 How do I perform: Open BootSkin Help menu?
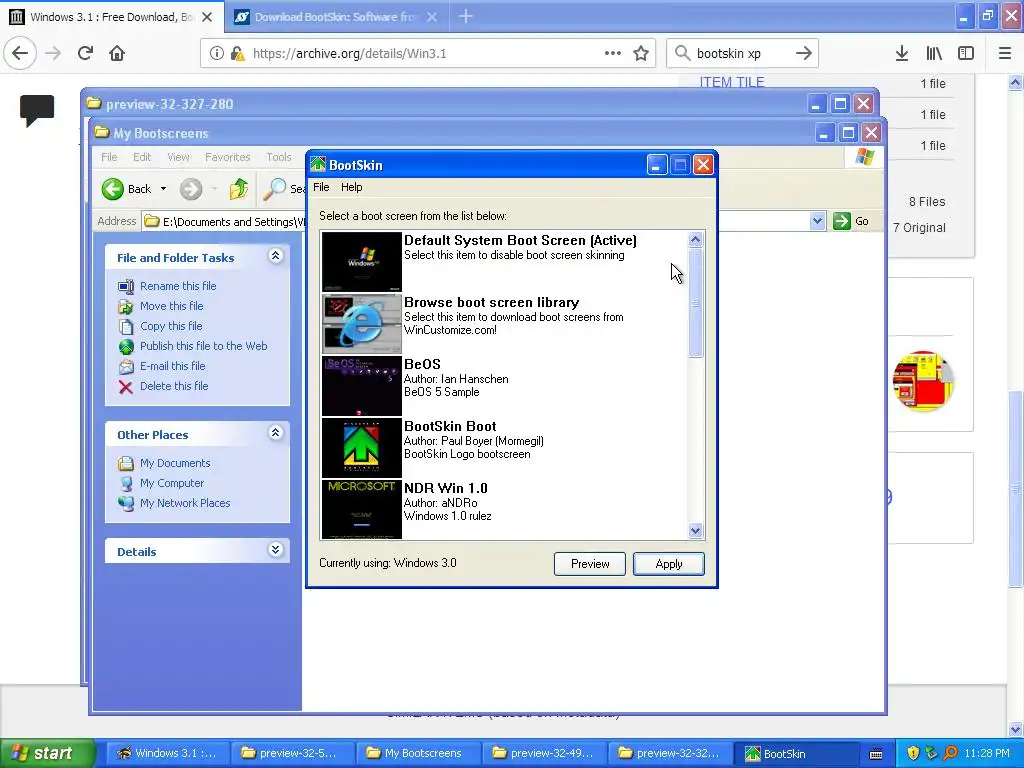(351, 187)
